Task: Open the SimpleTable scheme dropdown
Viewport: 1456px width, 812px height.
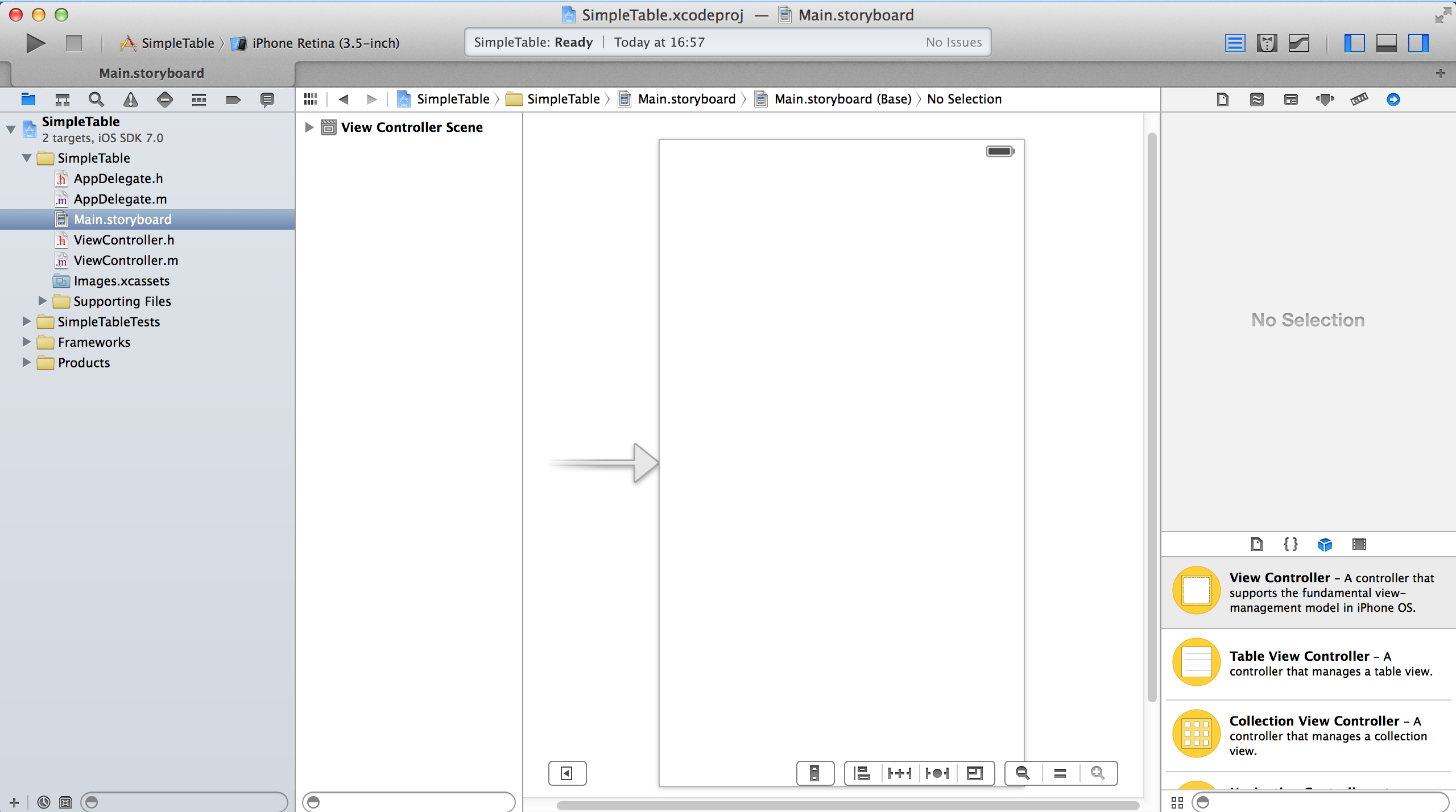Action: pos(168,43)
